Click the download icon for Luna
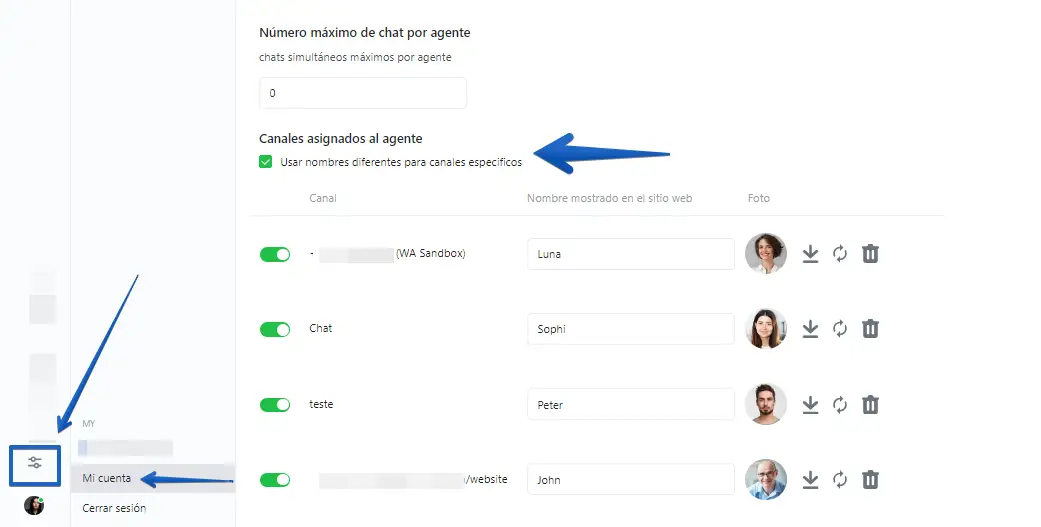Viewport: 1041px width, 527px height. coord(810,254)
